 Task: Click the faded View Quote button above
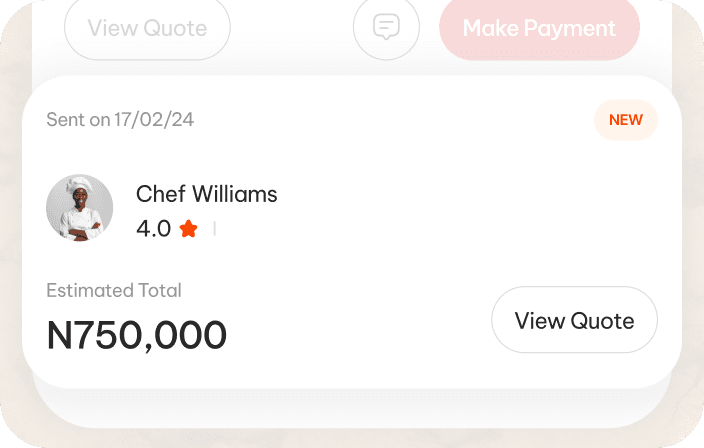pyautogui.click(x=147, y=27)
